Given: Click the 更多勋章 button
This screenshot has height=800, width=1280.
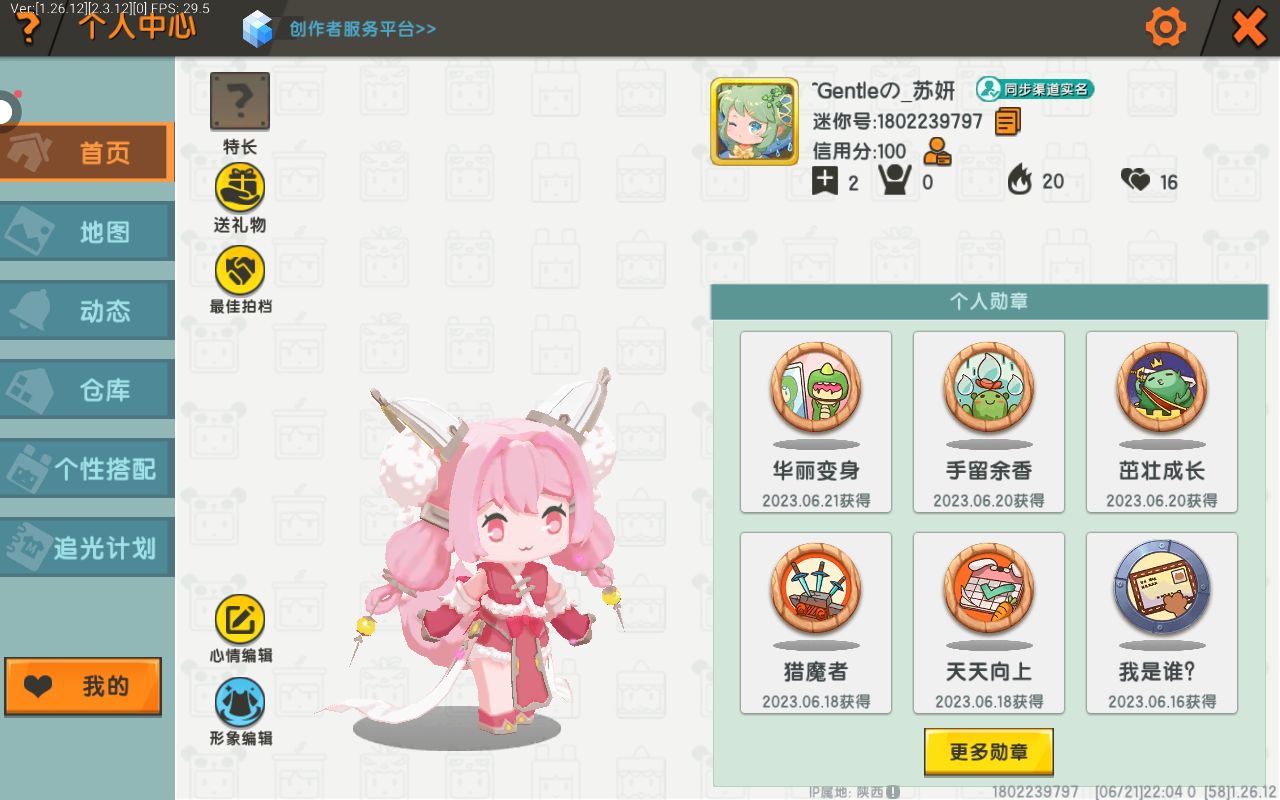Looking at the screenshot, I should [988, 752].
